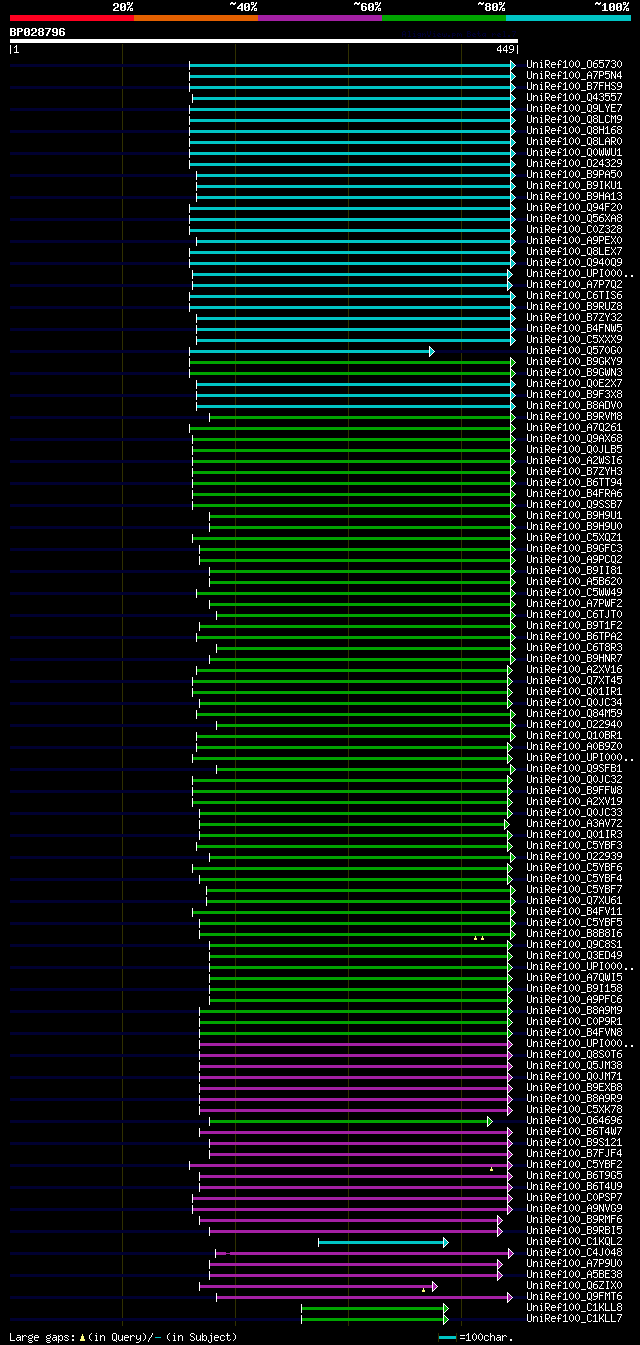Click the short cyan bar for UniRef100_C1KQL2

tap(383, 1242)
